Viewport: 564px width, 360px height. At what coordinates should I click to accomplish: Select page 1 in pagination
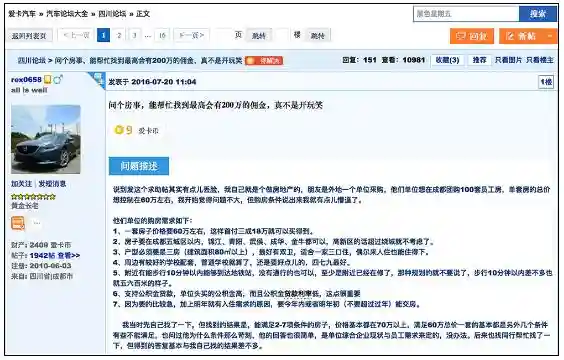[104, 35]
